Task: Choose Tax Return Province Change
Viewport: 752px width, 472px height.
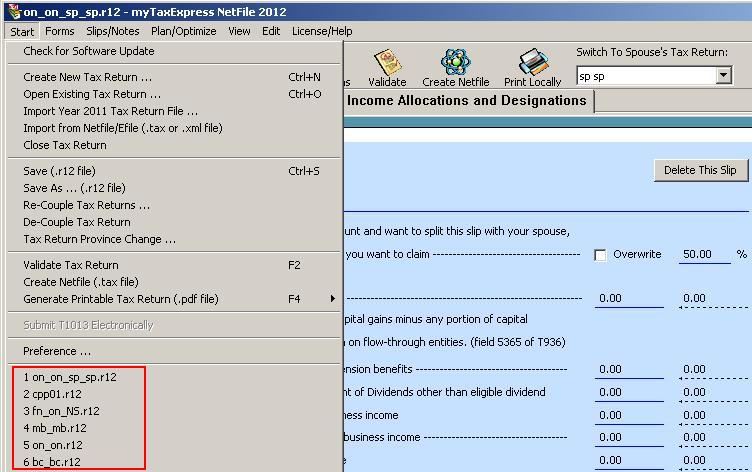Action: pyautogui.click(x=174, y=239)
